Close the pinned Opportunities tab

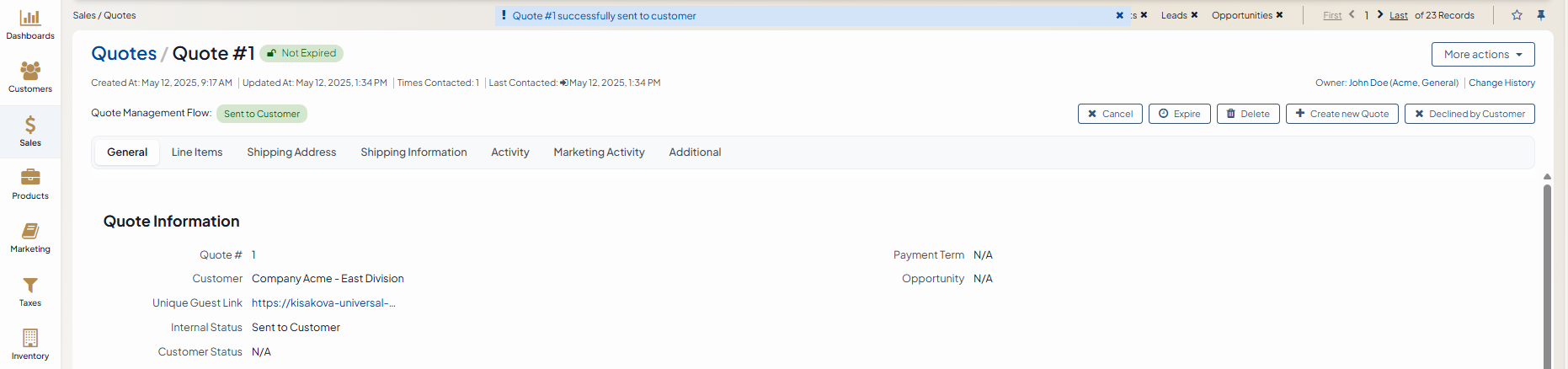pos(1279,15)
